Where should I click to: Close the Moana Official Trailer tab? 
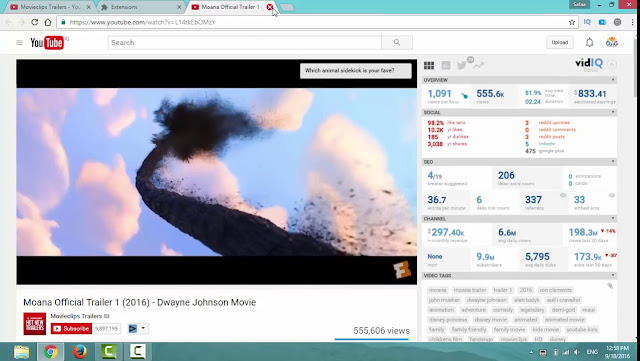[x=270, y=7]
